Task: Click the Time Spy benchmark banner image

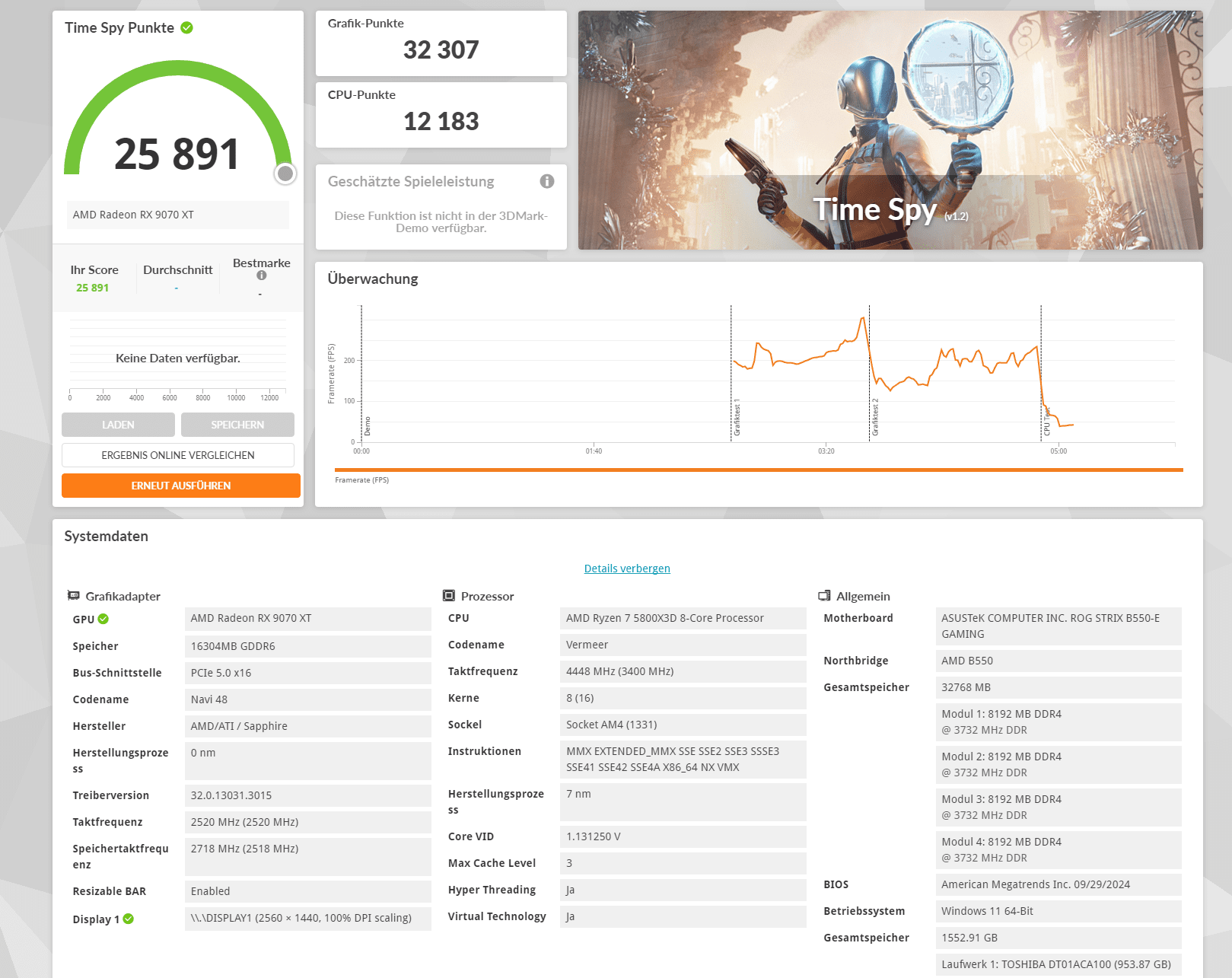Action: [x=890, y=130]
